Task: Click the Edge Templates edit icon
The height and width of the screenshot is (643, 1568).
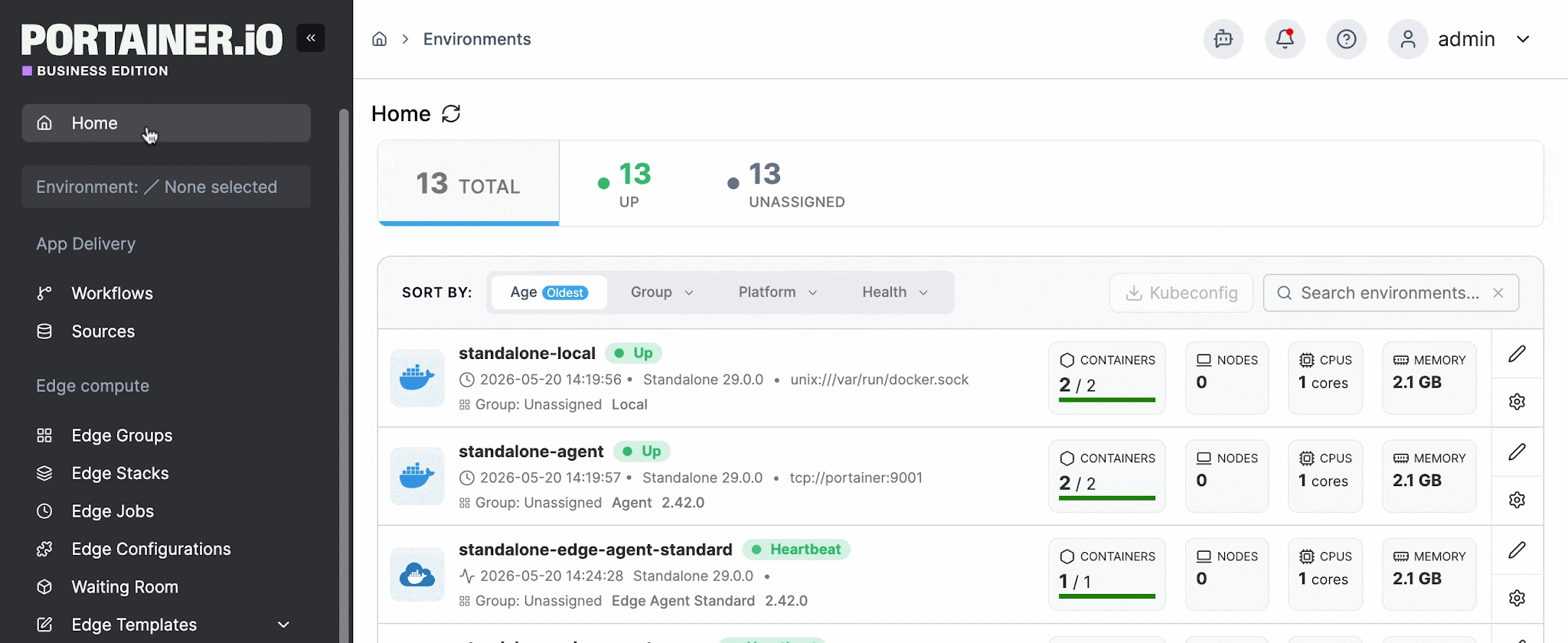Action: tap(44, 625)
